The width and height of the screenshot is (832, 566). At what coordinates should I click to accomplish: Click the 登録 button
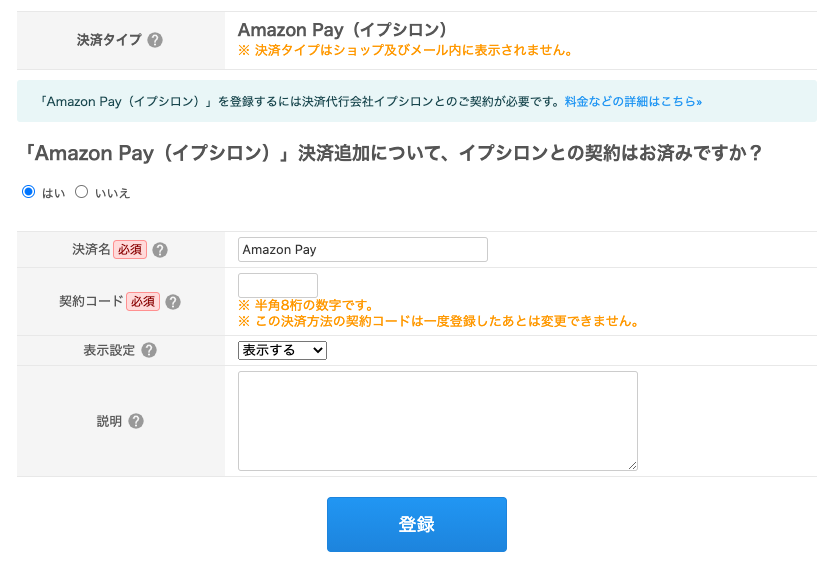click(x=417, y=524)
